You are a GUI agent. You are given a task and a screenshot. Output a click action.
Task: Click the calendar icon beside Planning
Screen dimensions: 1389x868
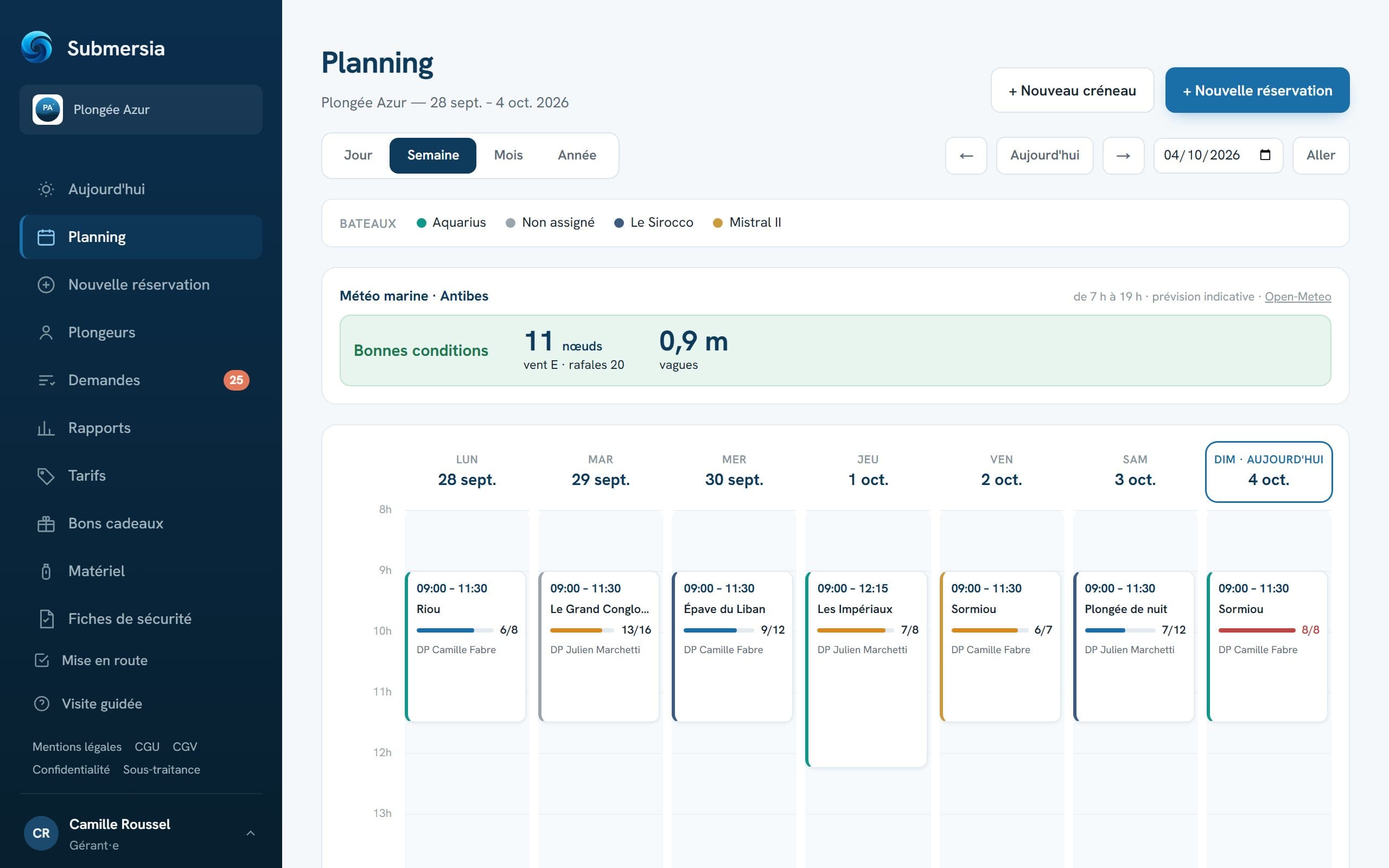point(46,237)
